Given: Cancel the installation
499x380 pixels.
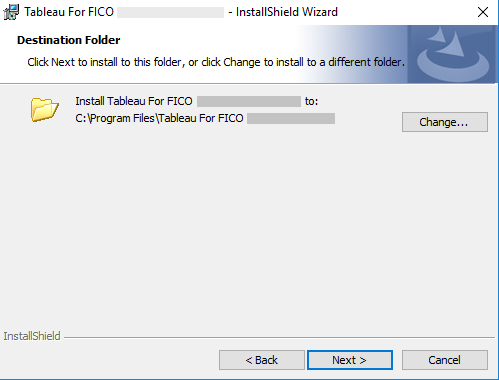Looking at the screenshot, I should pos(445,360).
